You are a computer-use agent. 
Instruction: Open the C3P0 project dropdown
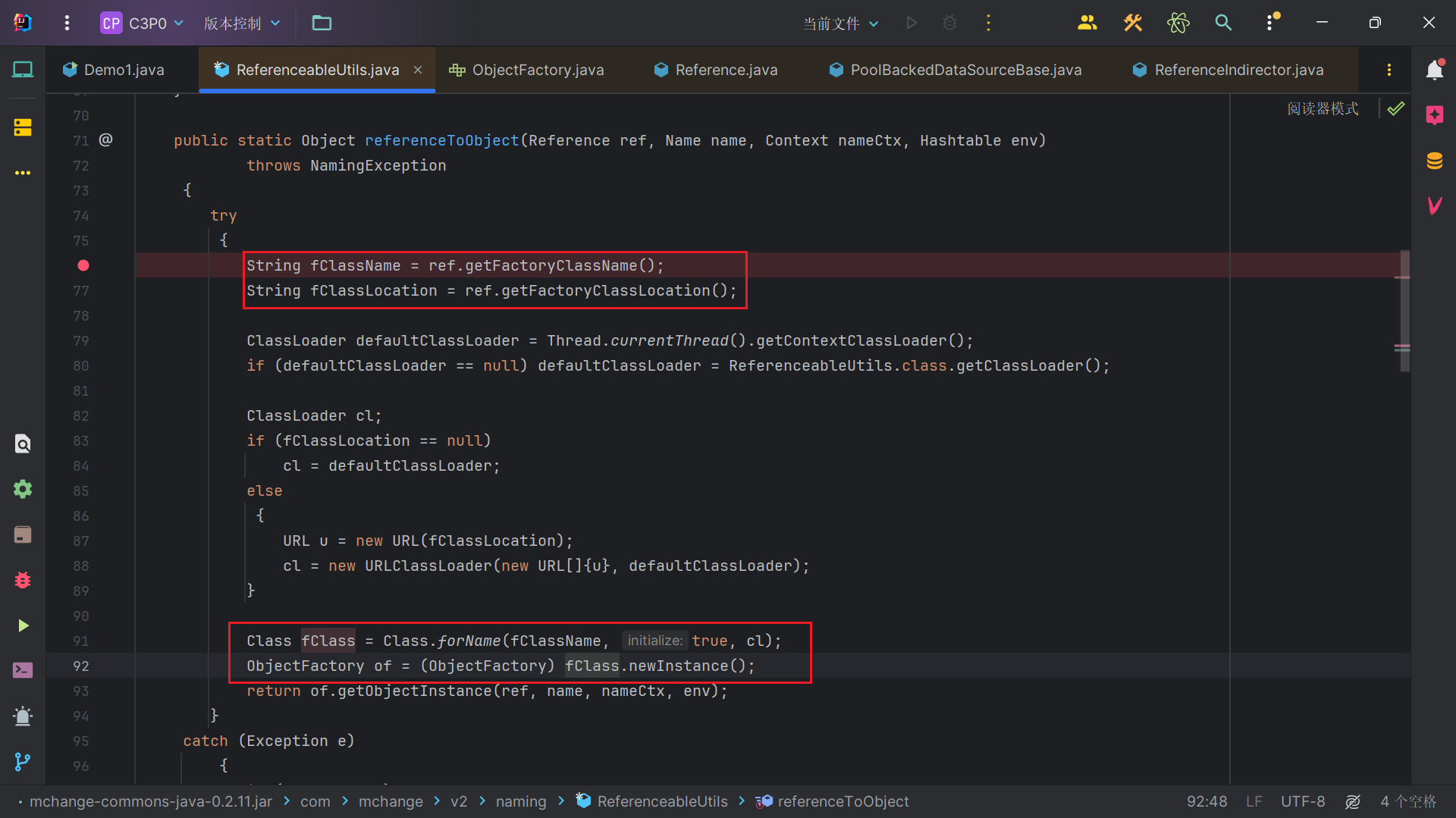pyautogui.click(x=143, y=24)
